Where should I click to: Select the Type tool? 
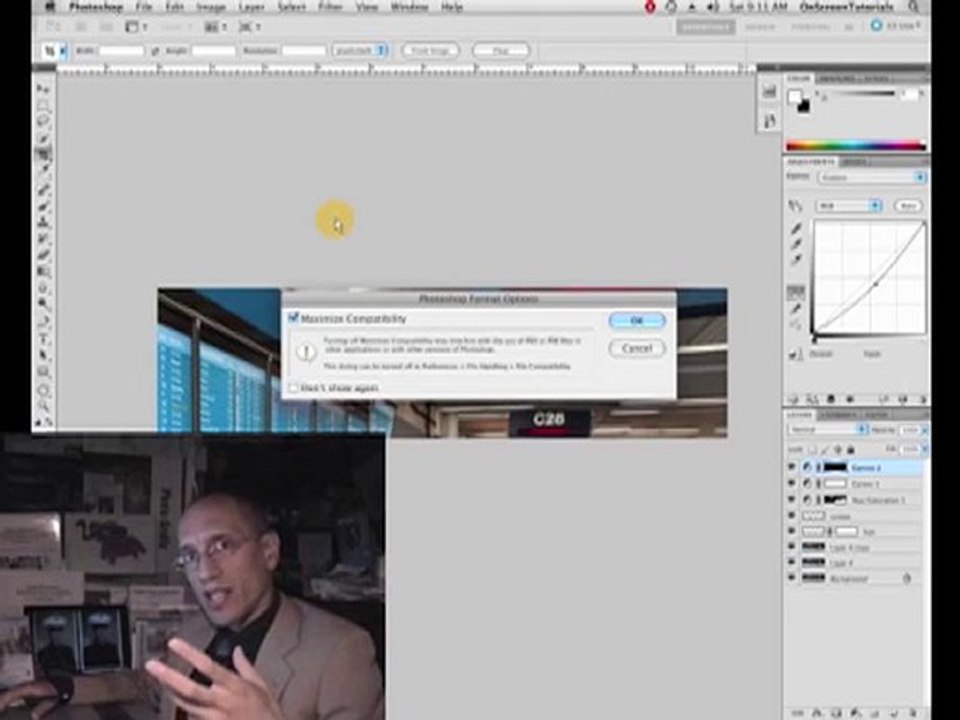pos(43,339)
